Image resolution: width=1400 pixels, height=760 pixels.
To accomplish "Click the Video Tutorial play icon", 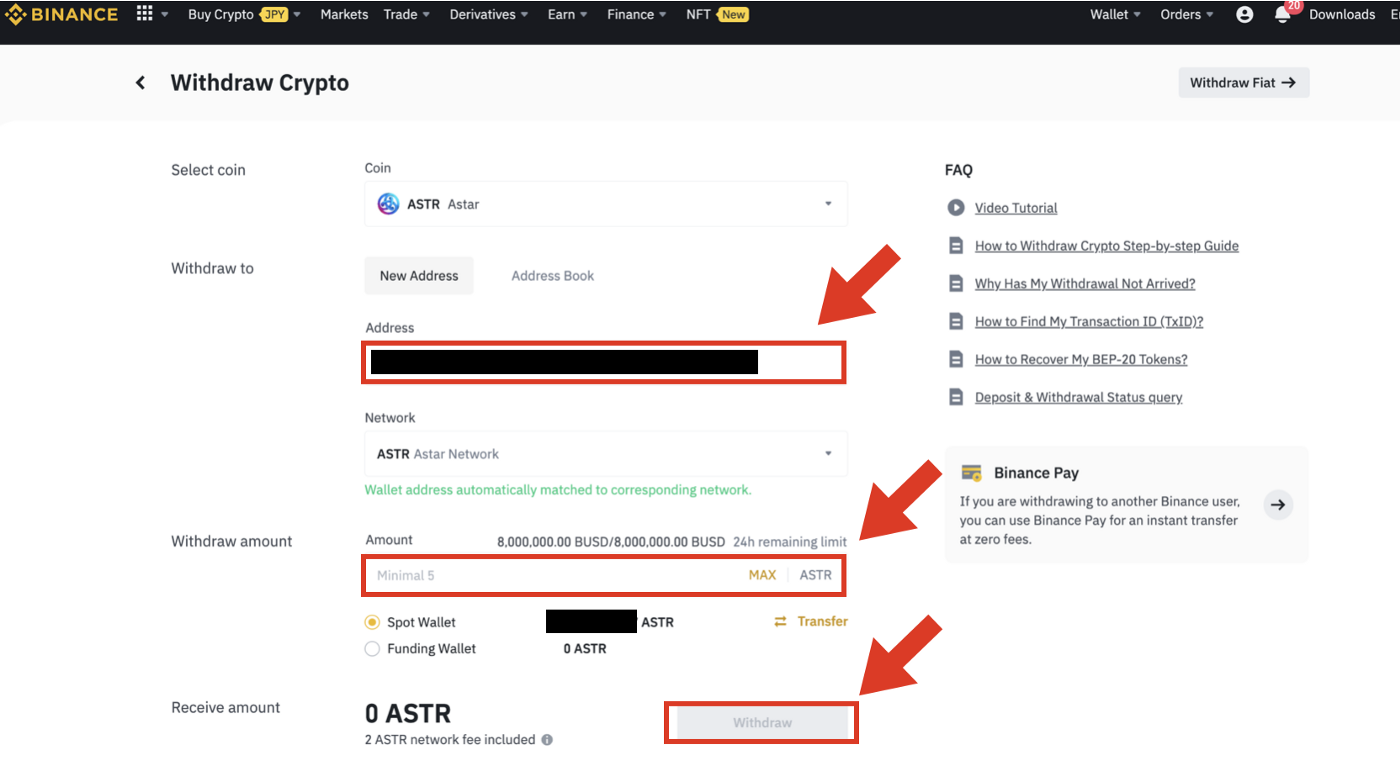I will (955, 207).
